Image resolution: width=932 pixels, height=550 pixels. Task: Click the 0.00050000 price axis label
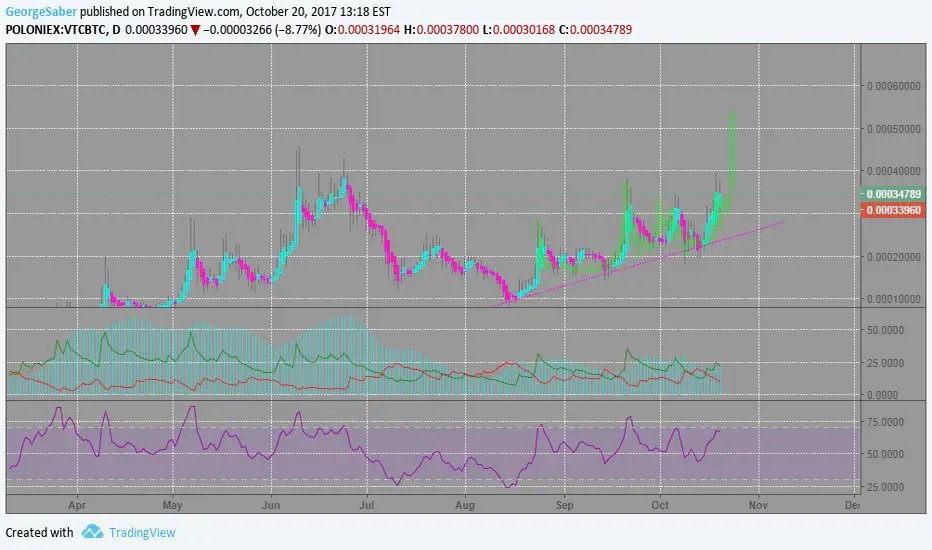pos(893,129)
